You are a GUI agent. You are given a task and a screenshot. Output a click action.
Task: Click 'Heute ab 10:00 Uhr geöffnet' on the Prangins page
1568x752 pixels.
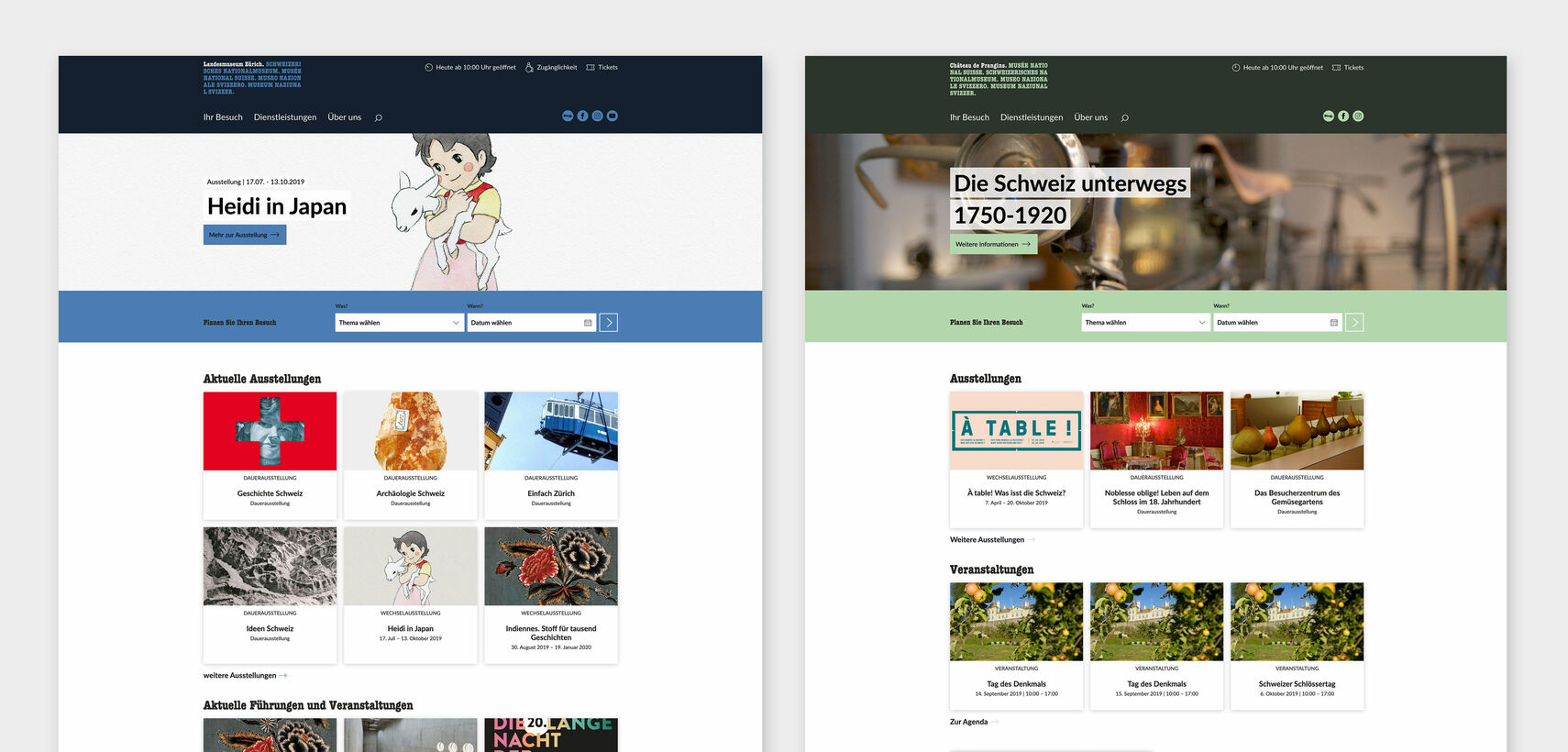(x=1283, y=67)
